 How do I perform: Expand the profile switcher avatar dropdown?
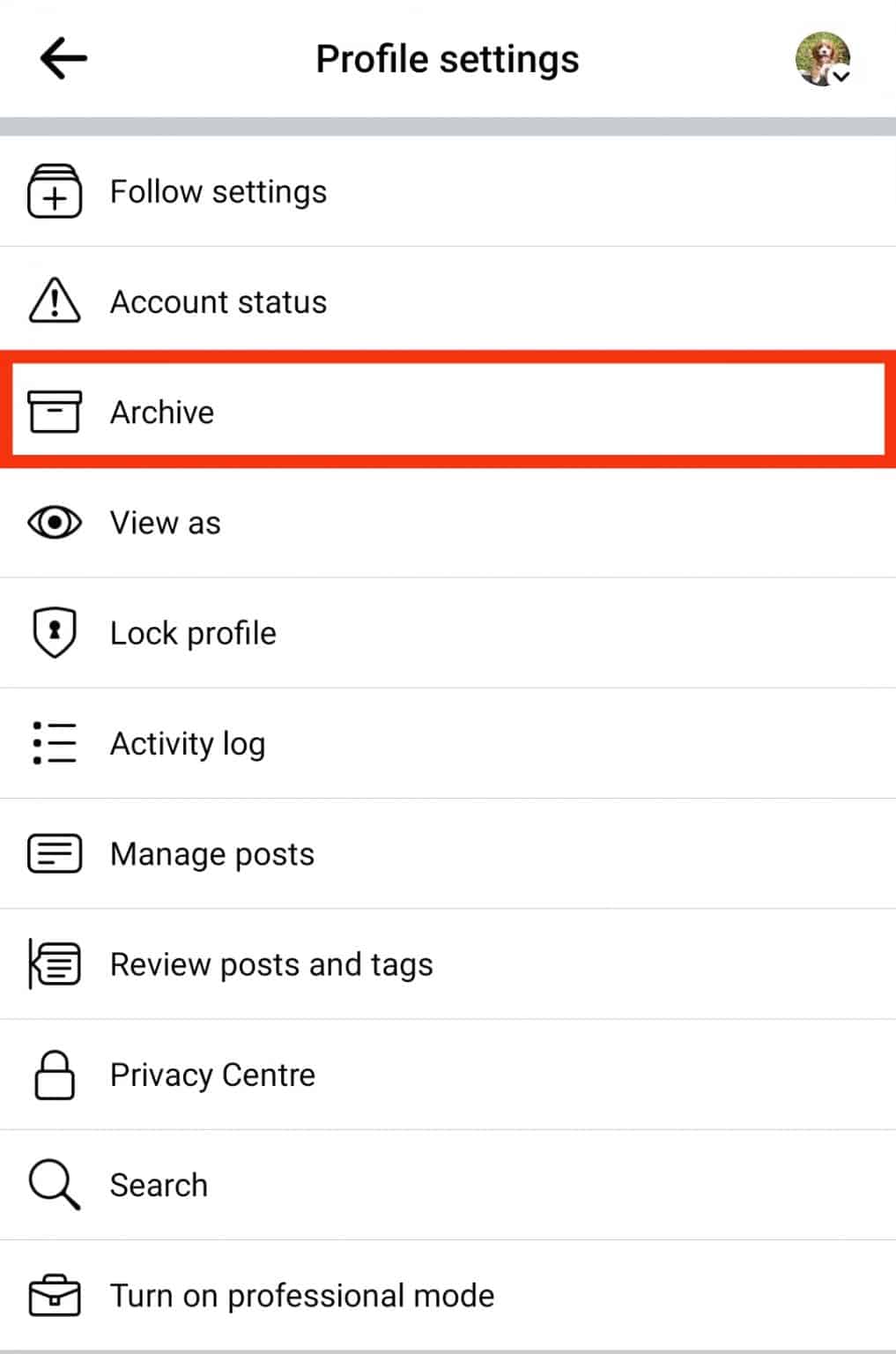point(824,59)
